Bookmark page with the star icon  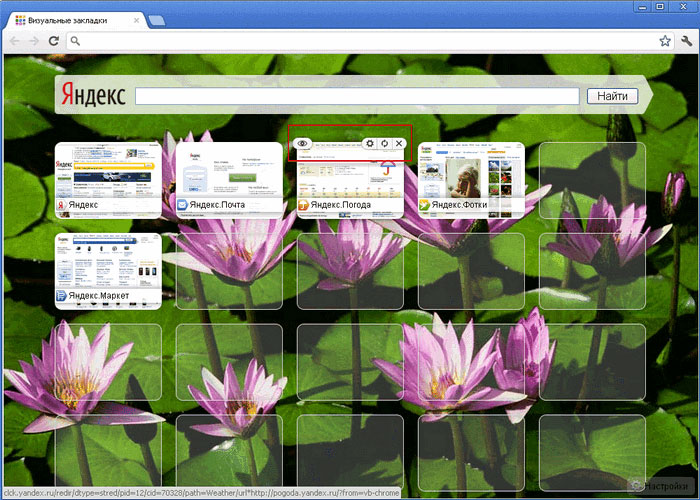pyautogui.click(x=664, y=41)
